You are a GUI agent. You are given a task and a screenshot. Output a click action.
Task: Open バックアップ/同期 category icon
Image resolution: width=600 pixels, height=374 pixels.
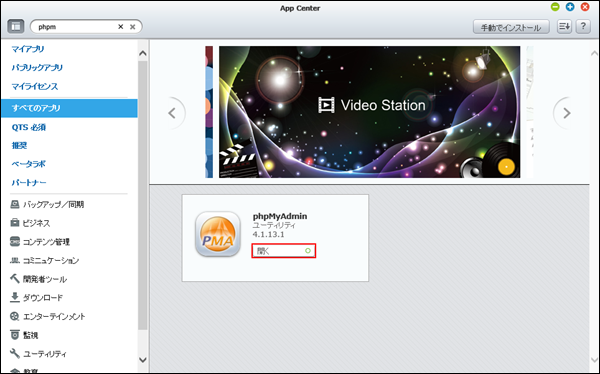click(x=15, y=204)
